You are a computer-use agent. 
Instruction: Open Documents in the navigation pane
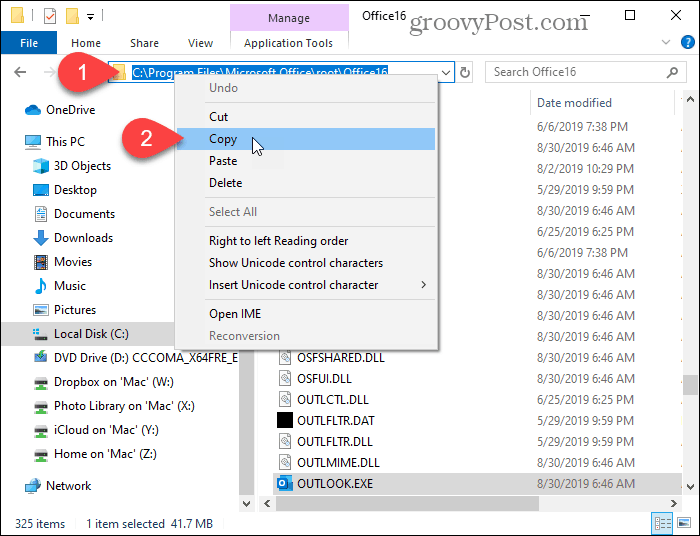click(84, 214)
